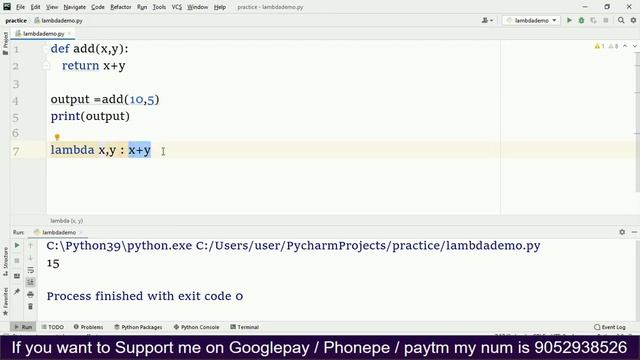640x360 pixels.
Task: Open the Problems tool window
Action: click(89, 327)
